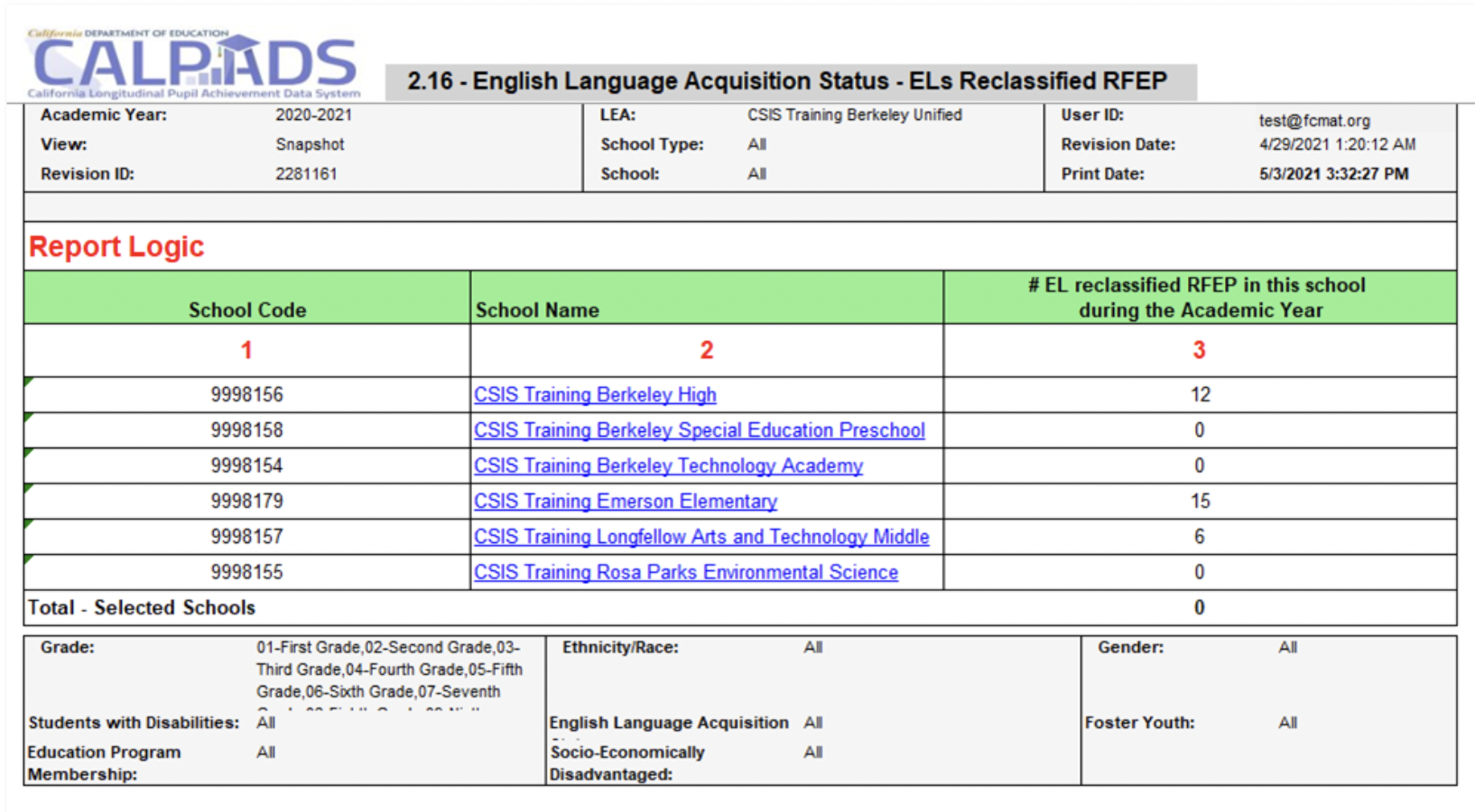Click the report title 2.16 English Language Acquisition Status
The width and height of the screenshot is (1475, 812).
(x=787, y=81)
